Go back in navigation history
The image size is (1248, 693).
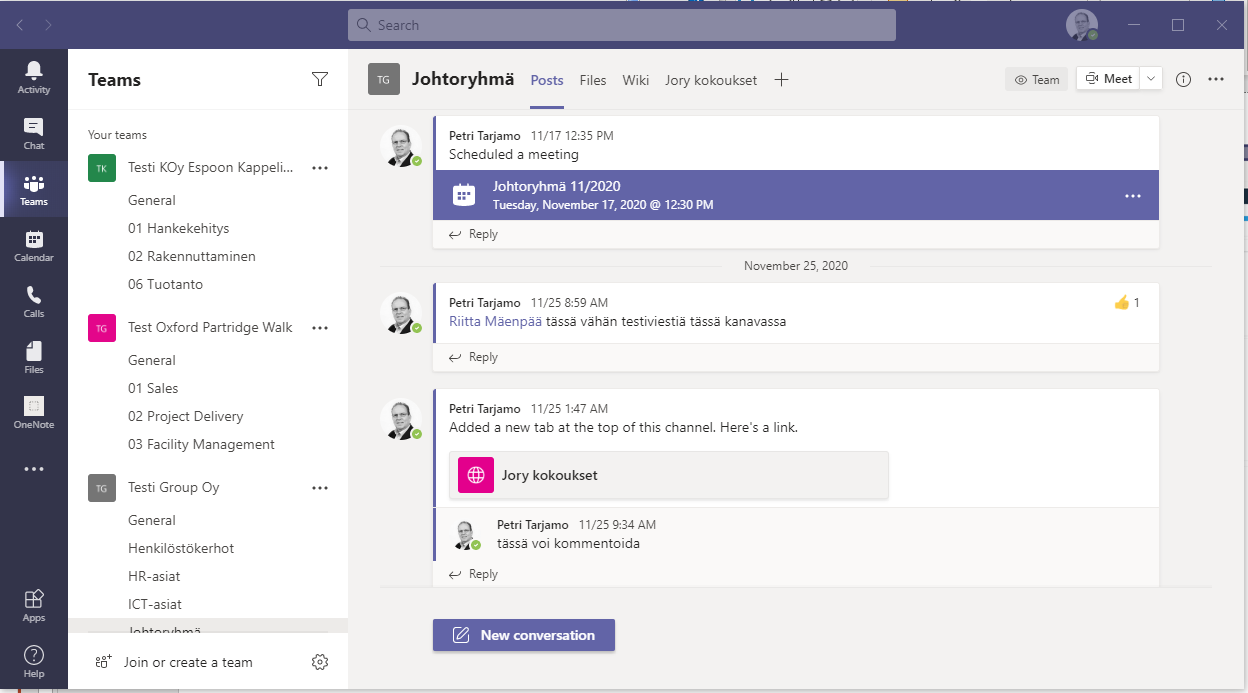(20, 25)
